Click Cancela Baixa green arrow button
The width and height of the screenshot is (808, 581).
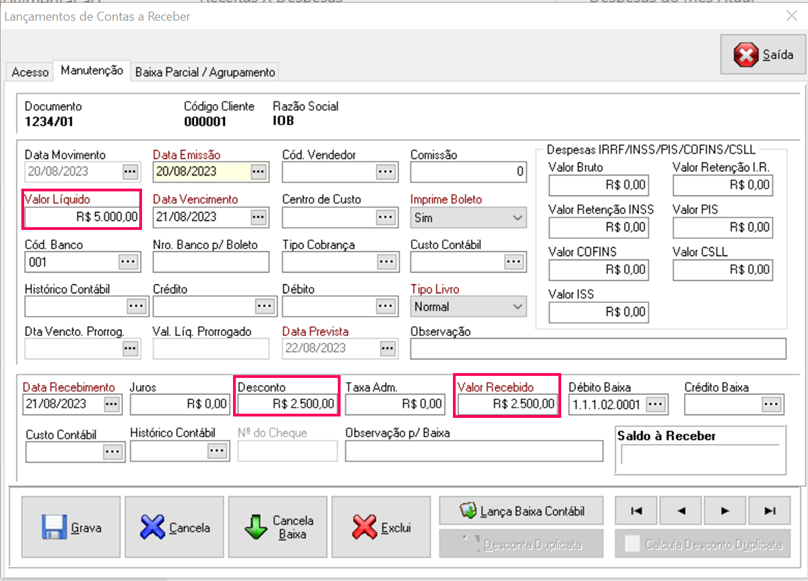click(x=277, y=527)
